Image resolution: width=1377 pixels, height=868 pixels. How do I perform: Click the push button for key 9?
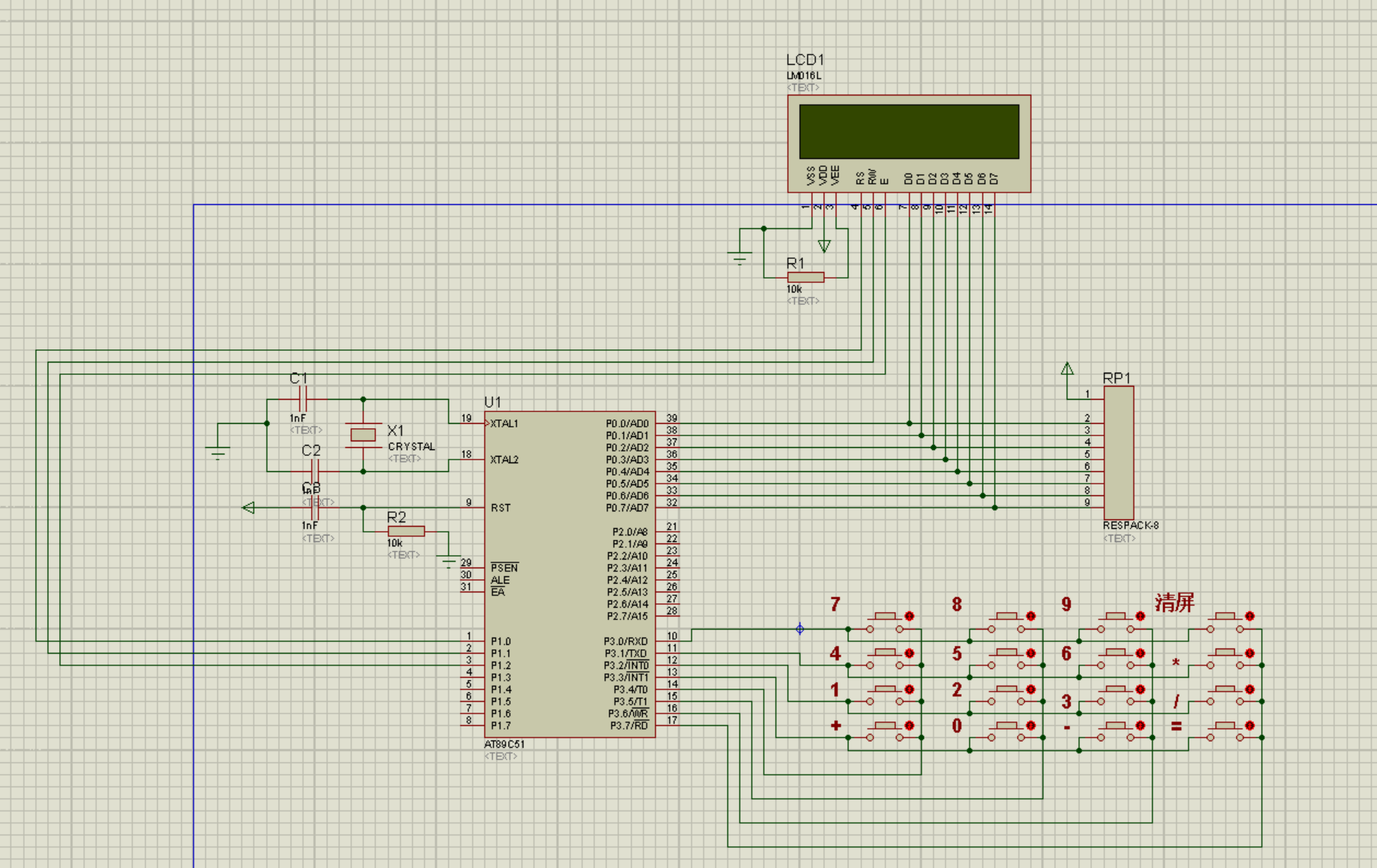click(1115, 621)
